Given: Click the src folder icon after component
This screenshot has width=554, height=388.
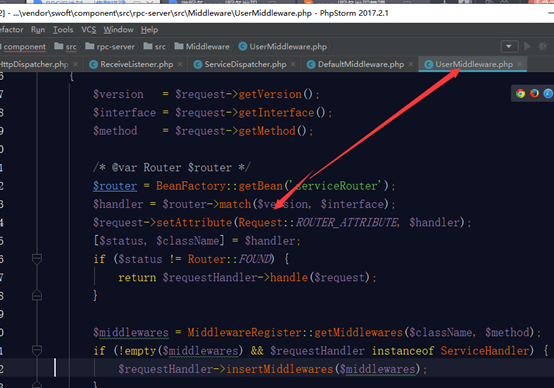Looking at the screenshot, I should pyautogui.click(x=59, y=46).
